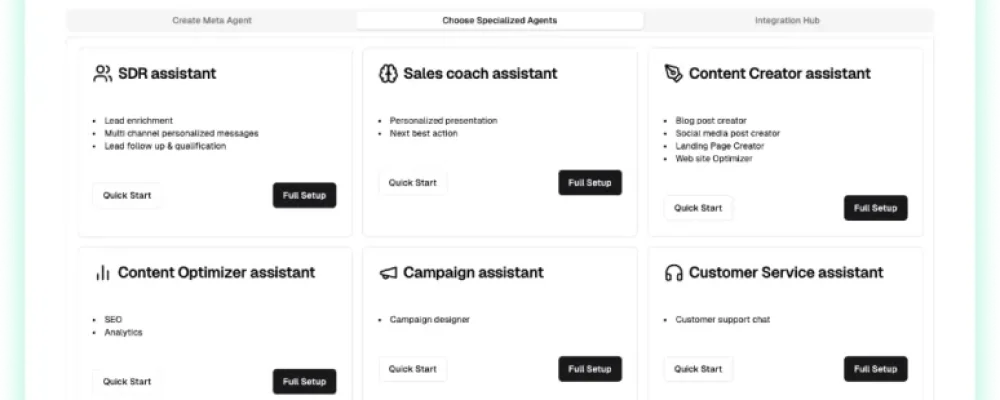Switch to the Create Meta Agent tab

pyautogui.click(x=212, y=20)
